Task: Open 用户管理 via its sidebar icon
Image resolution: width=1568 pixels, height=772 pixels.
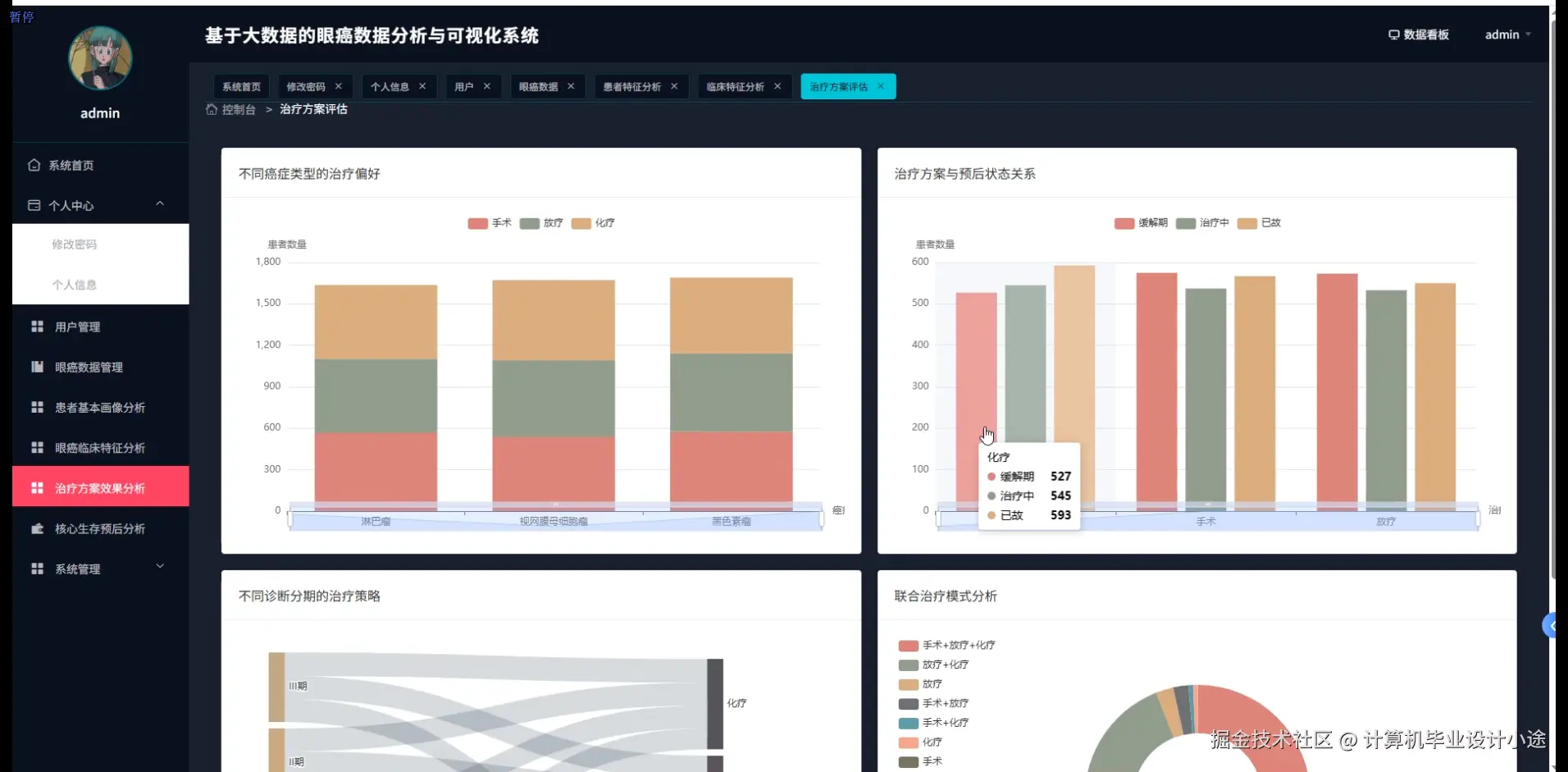Action: (x=36, y=326)
